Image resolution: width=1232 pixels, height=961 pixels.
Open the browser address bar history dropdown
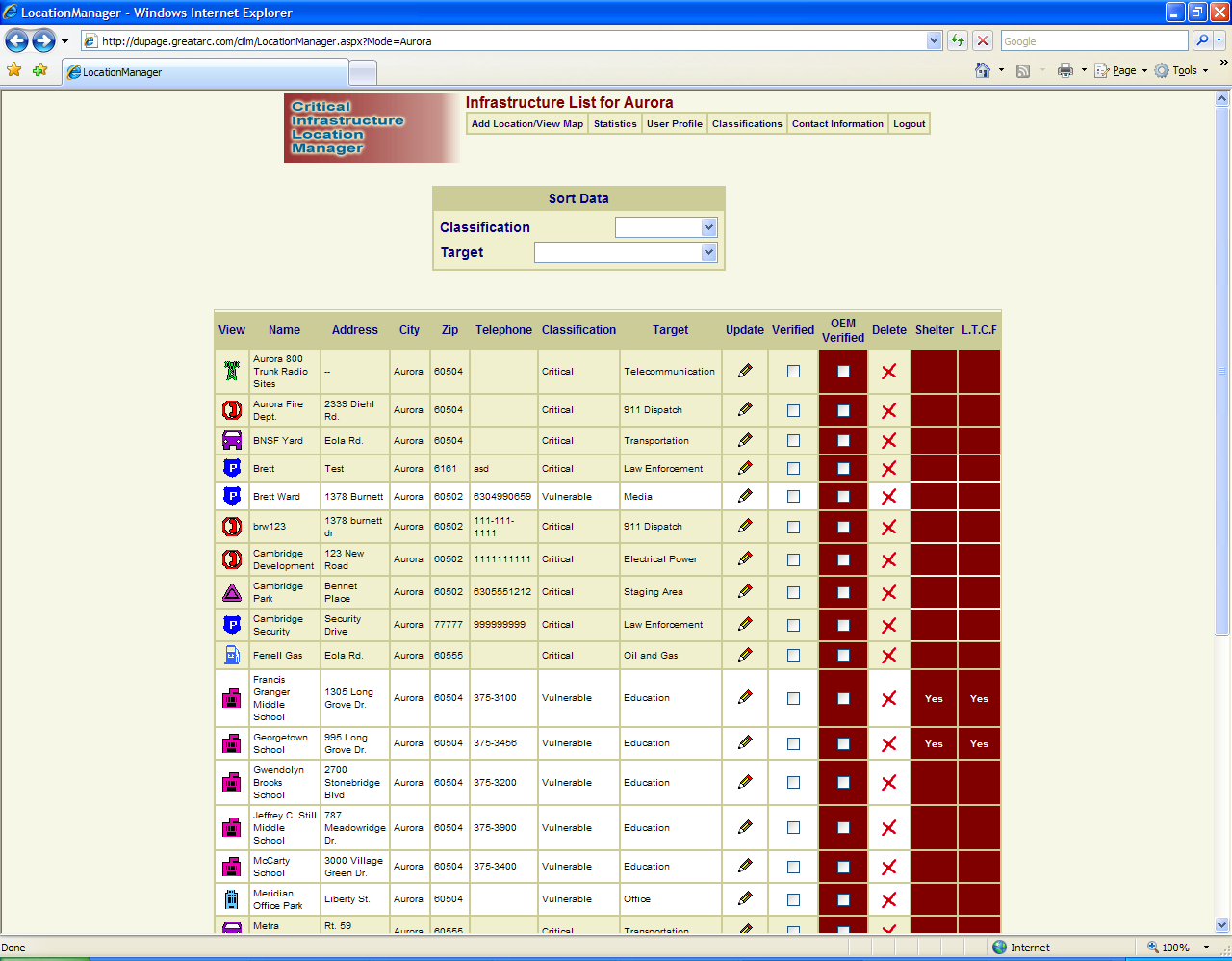tap(934, 40)
